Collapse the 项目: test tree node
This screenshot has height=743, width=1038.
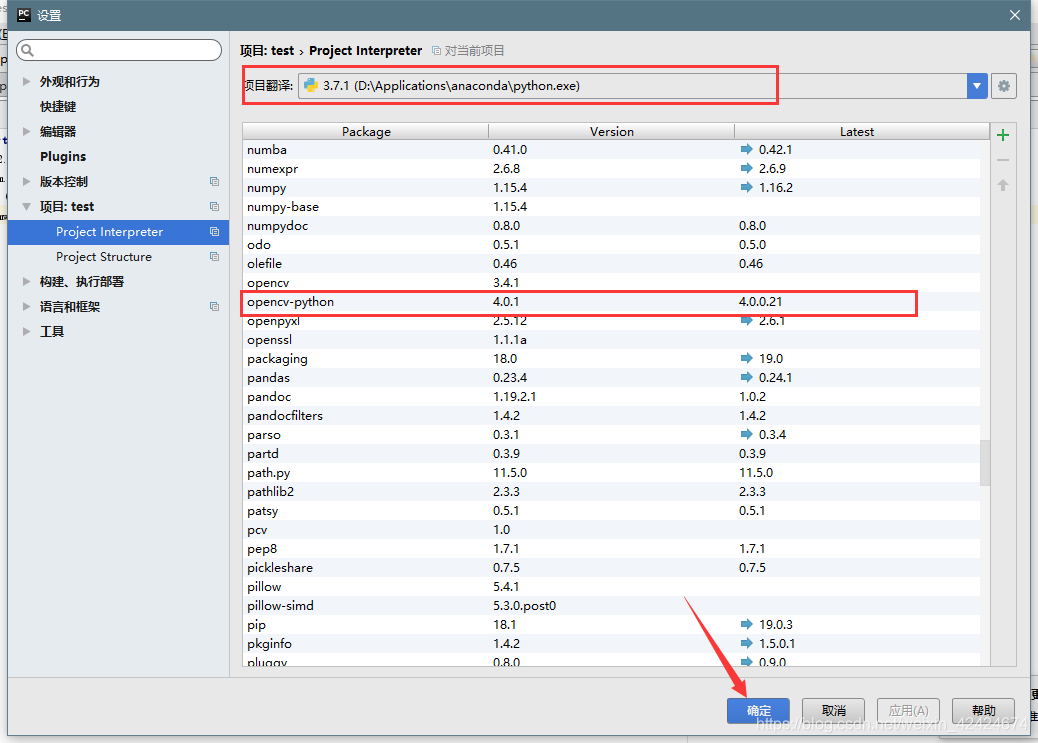[26, 207]
